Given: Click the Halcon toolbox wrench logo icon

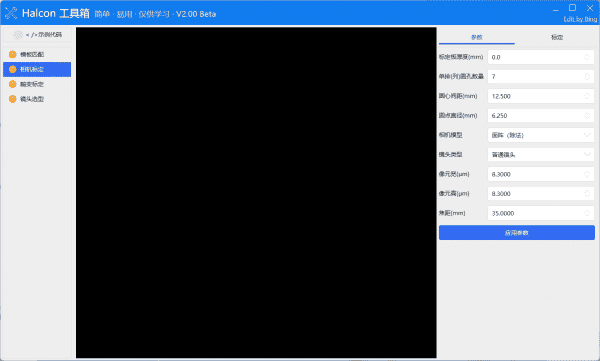Looking at the screenshot, I should tap(11, 13).
